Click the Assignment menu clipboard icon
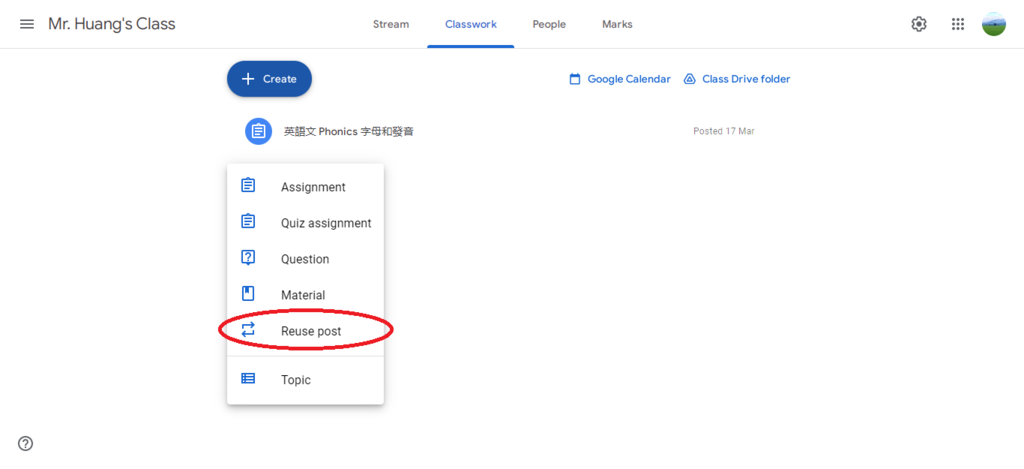This screenshot has height=469, width=1024. (x=248, y=186)
